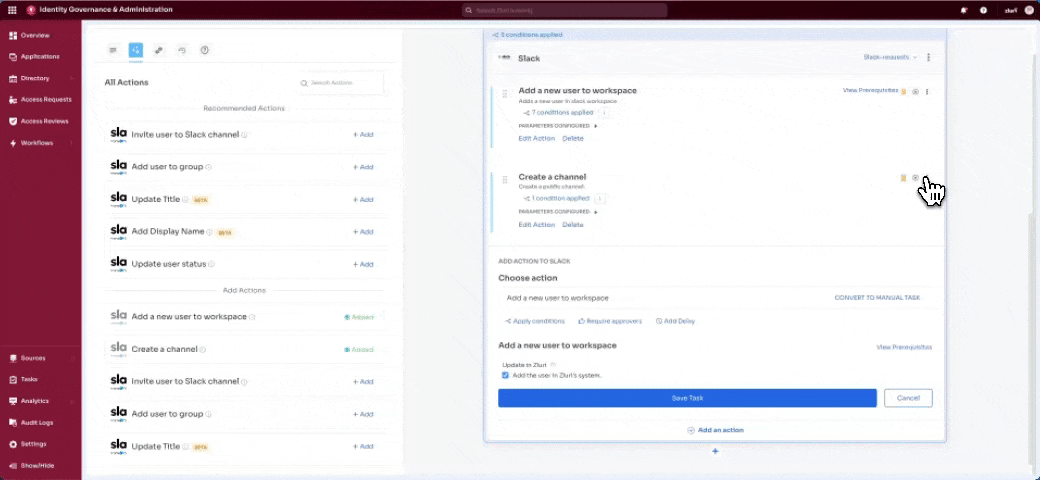The height and width of the screenshot is (480, 1040).
Task: Click drag handle of Add a new user action
Action: [505, 93]
